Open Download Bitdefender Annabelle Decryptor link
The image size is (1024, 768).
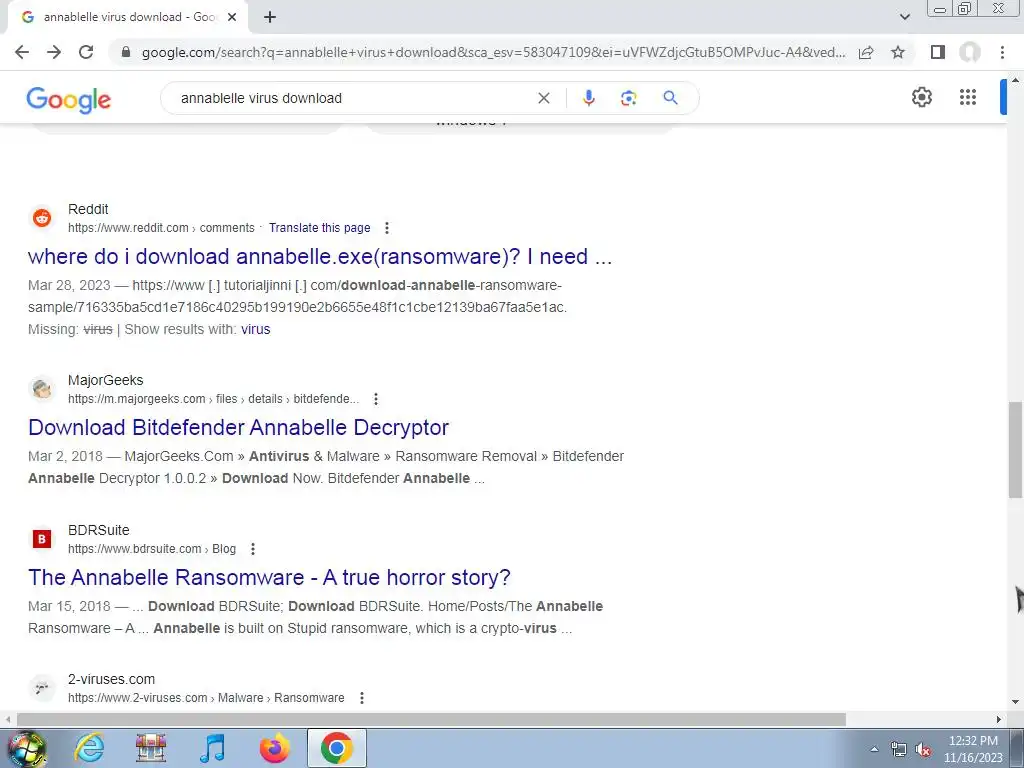coord(238,427)
